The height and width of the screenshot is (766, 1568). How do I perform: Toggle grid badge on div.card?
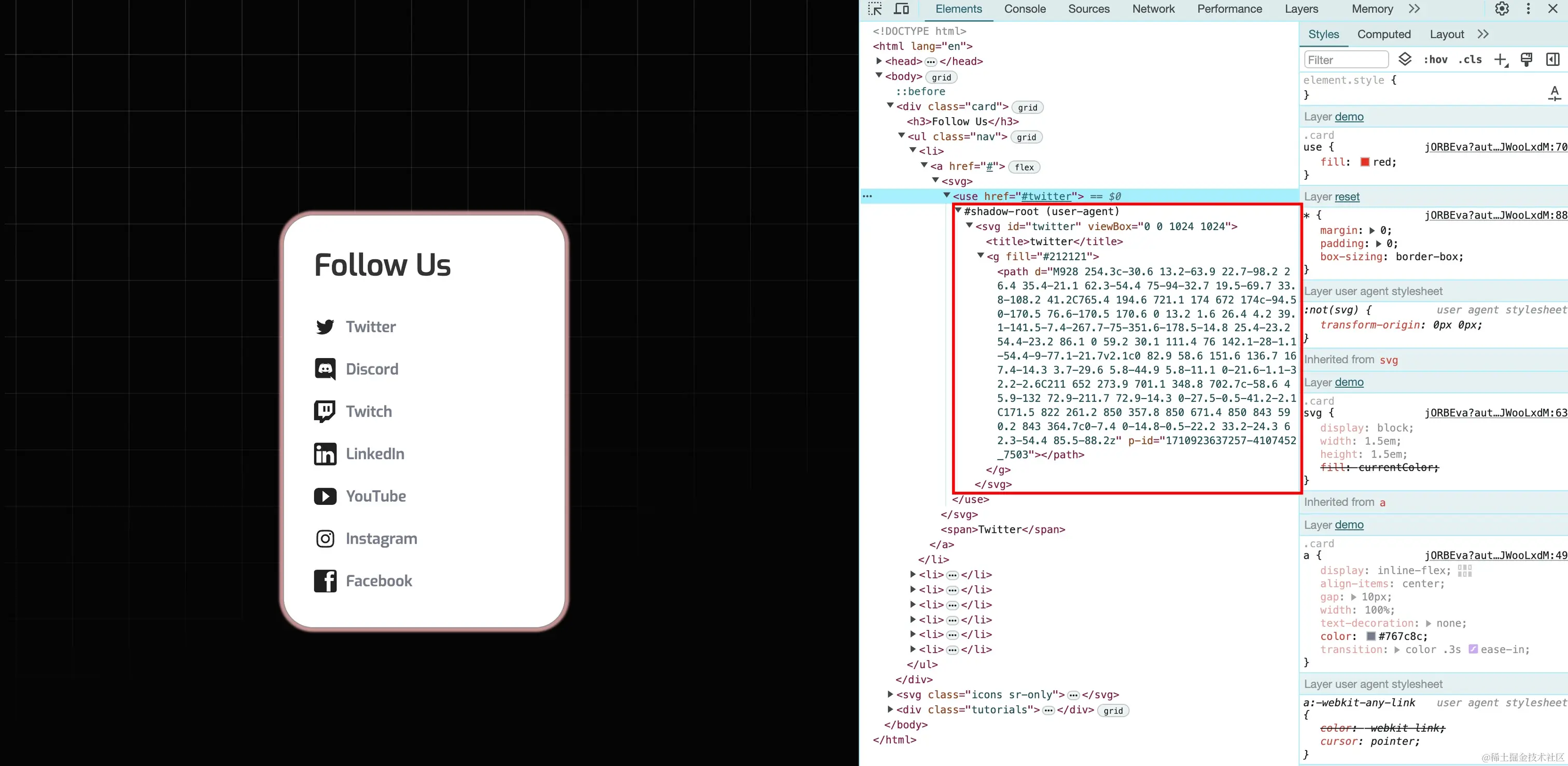pyautogui.click(x=1028, y=107)
